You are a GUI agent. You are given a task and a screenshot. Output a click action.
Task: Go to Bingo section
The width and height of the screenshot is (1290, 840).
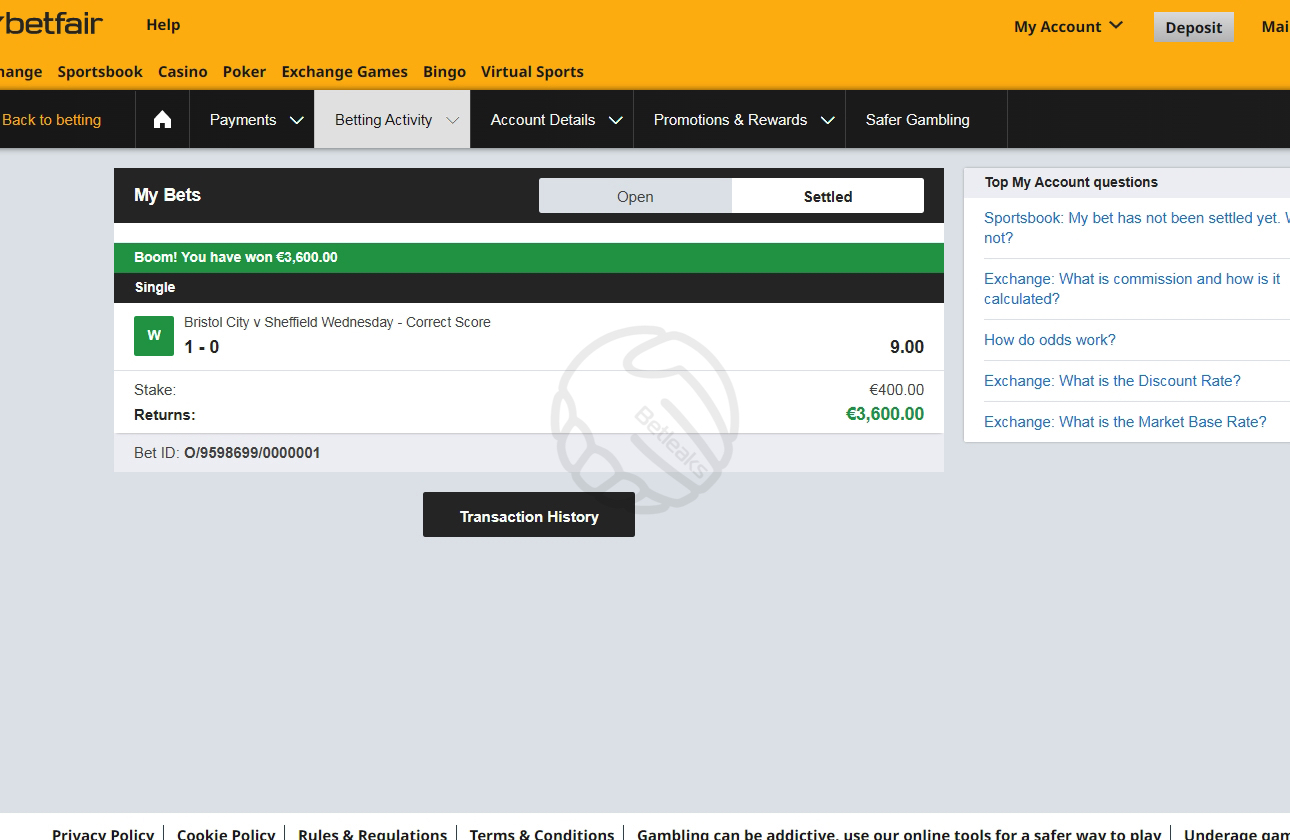coord(445,72)
